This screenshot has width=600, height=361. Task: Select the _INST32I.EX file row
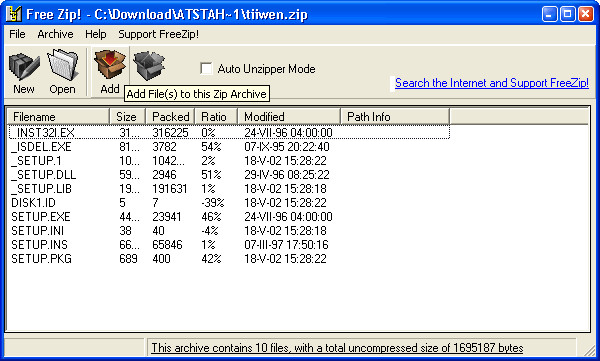click(229, 132)
